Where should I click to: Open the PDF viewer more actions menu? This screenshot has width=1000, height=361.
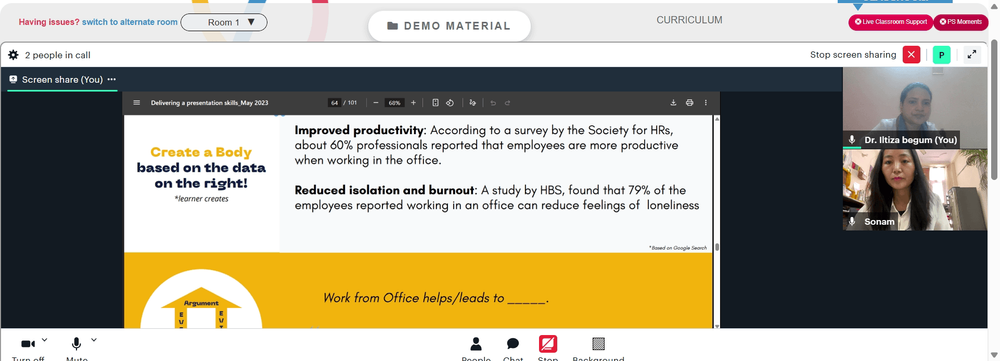(x=705, y=103)
